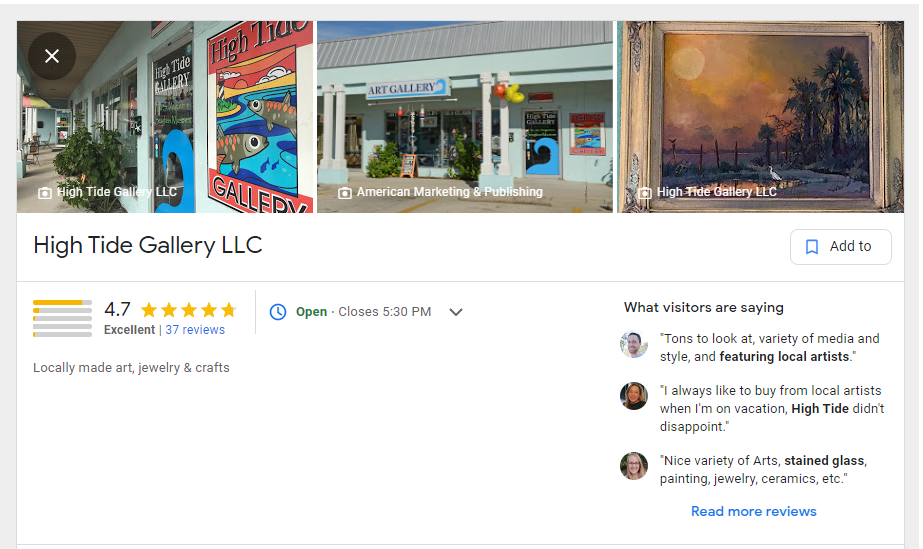This screenshot has height=549, width=923.
Task: Click camera icon beside American Marketing caption
Action: tap(345, 193)
